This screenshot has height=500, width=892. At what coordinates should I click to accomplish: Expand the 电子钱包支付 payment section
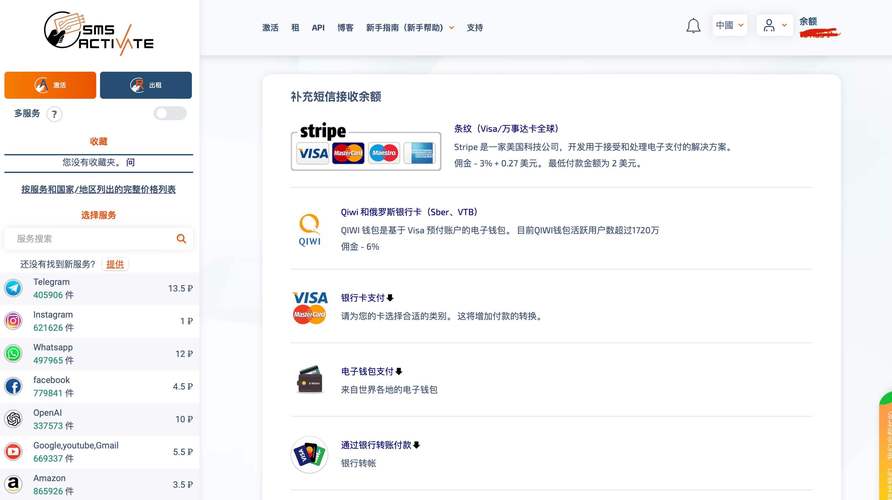(x=371, y=371)
